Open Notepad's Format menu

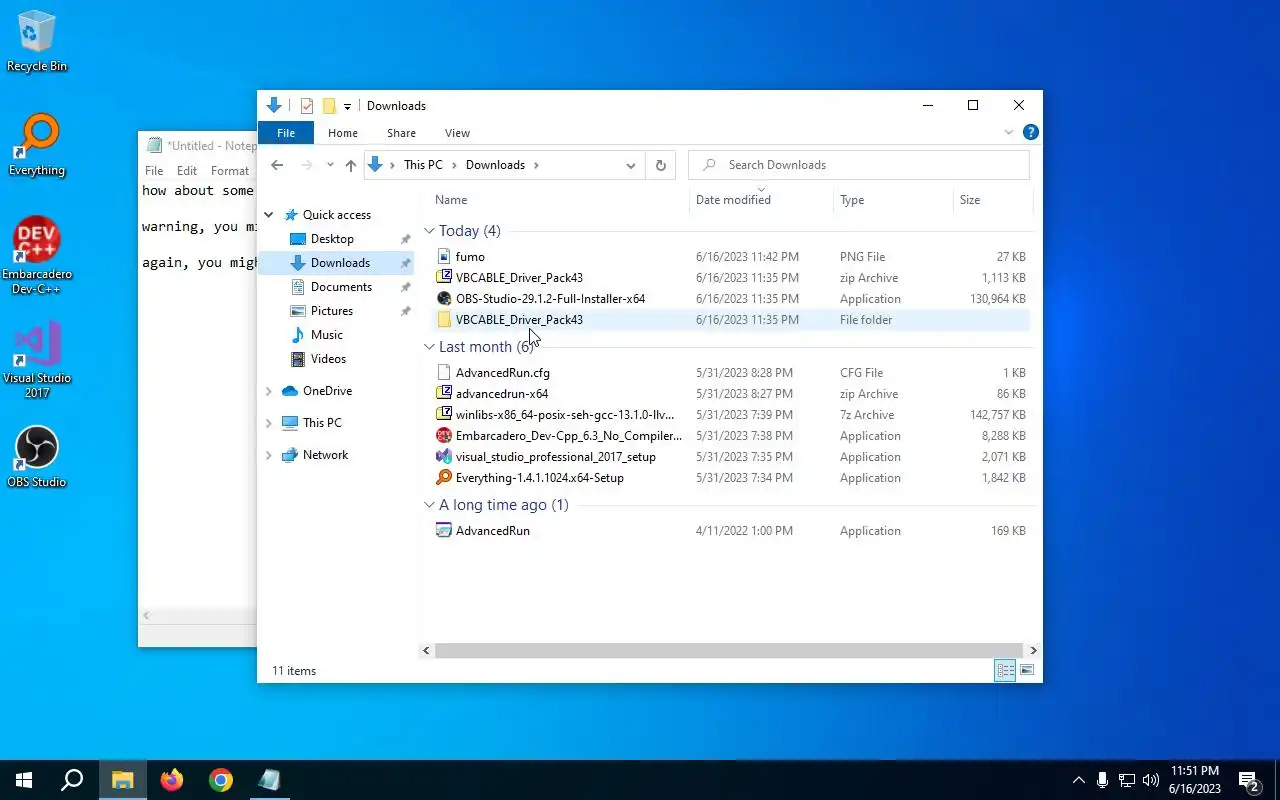230,171
